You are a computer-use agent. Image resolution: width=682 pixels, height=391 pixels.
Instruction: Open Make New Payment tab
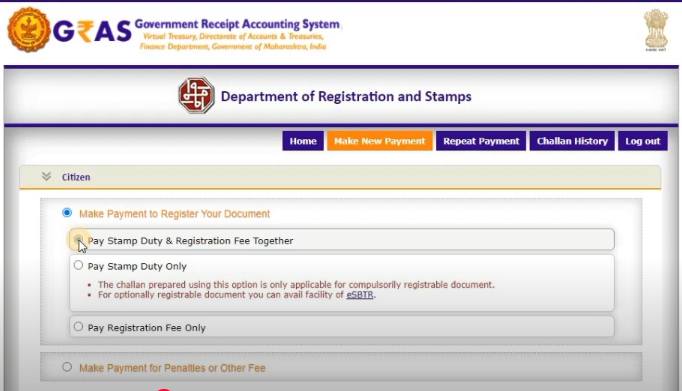click(x=380, y=141)
